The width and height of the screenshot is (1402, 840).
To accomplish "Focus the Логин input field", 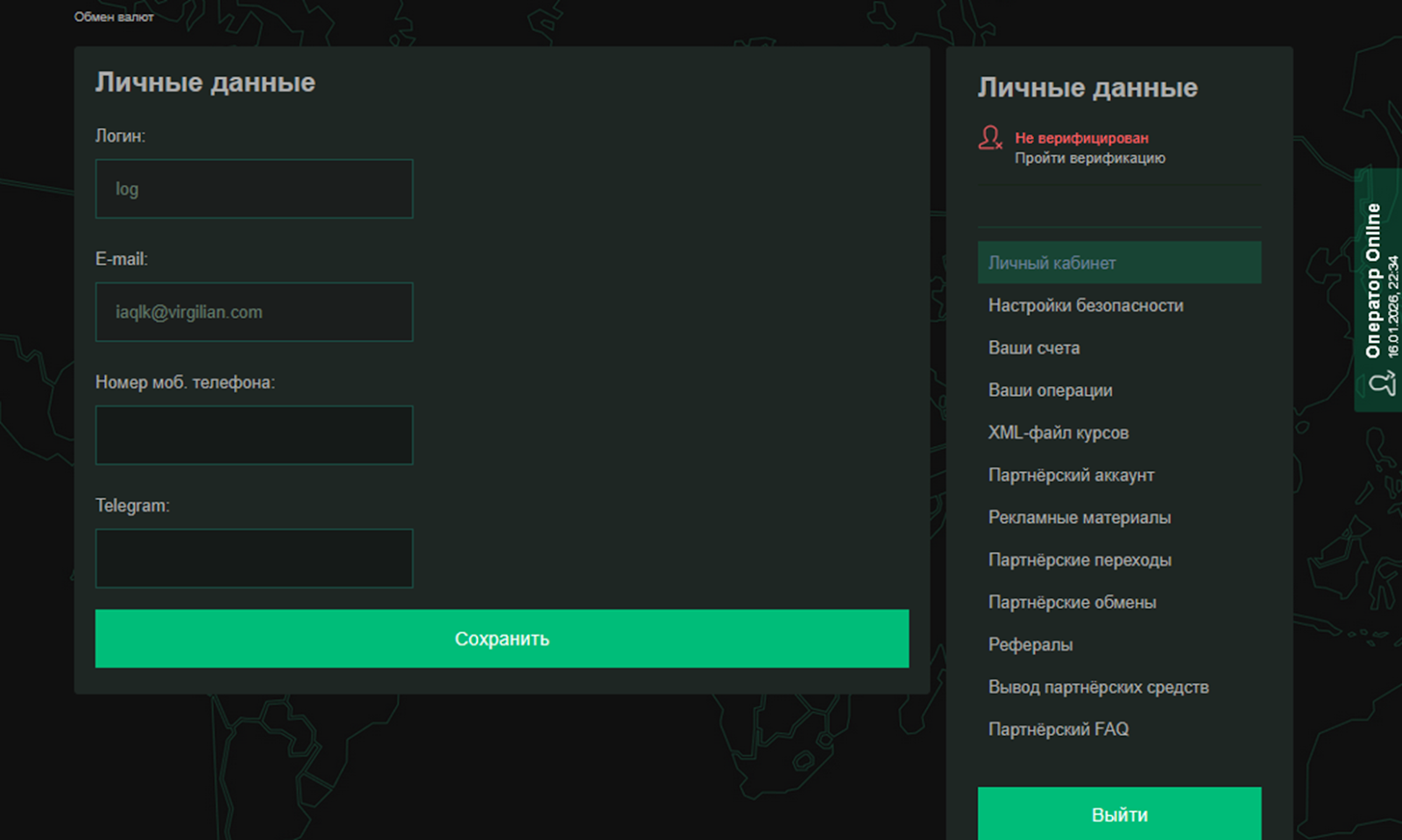I will tap(253, 189).
